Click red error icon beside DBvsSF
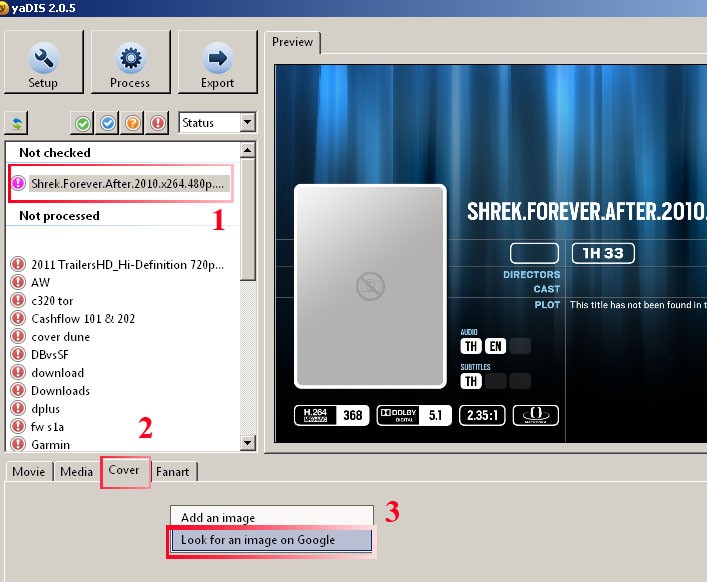Image resolution: width=707 pixels, height=582 pixels. point(18,354)
